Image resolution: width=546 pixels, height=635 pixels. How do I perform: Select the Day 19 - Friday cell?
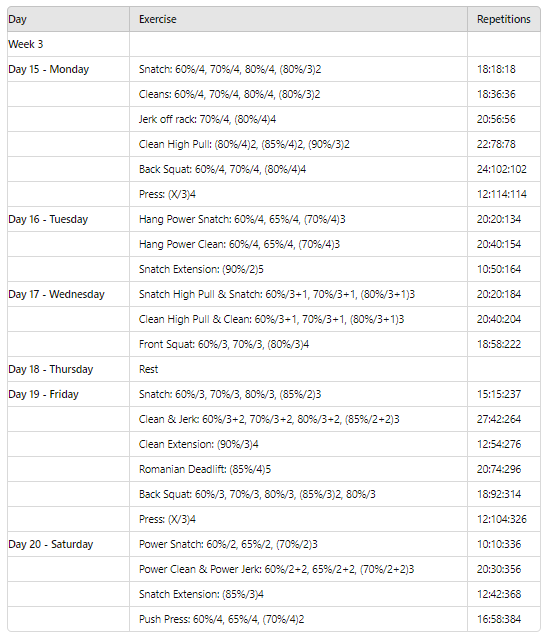pos(68,394)
